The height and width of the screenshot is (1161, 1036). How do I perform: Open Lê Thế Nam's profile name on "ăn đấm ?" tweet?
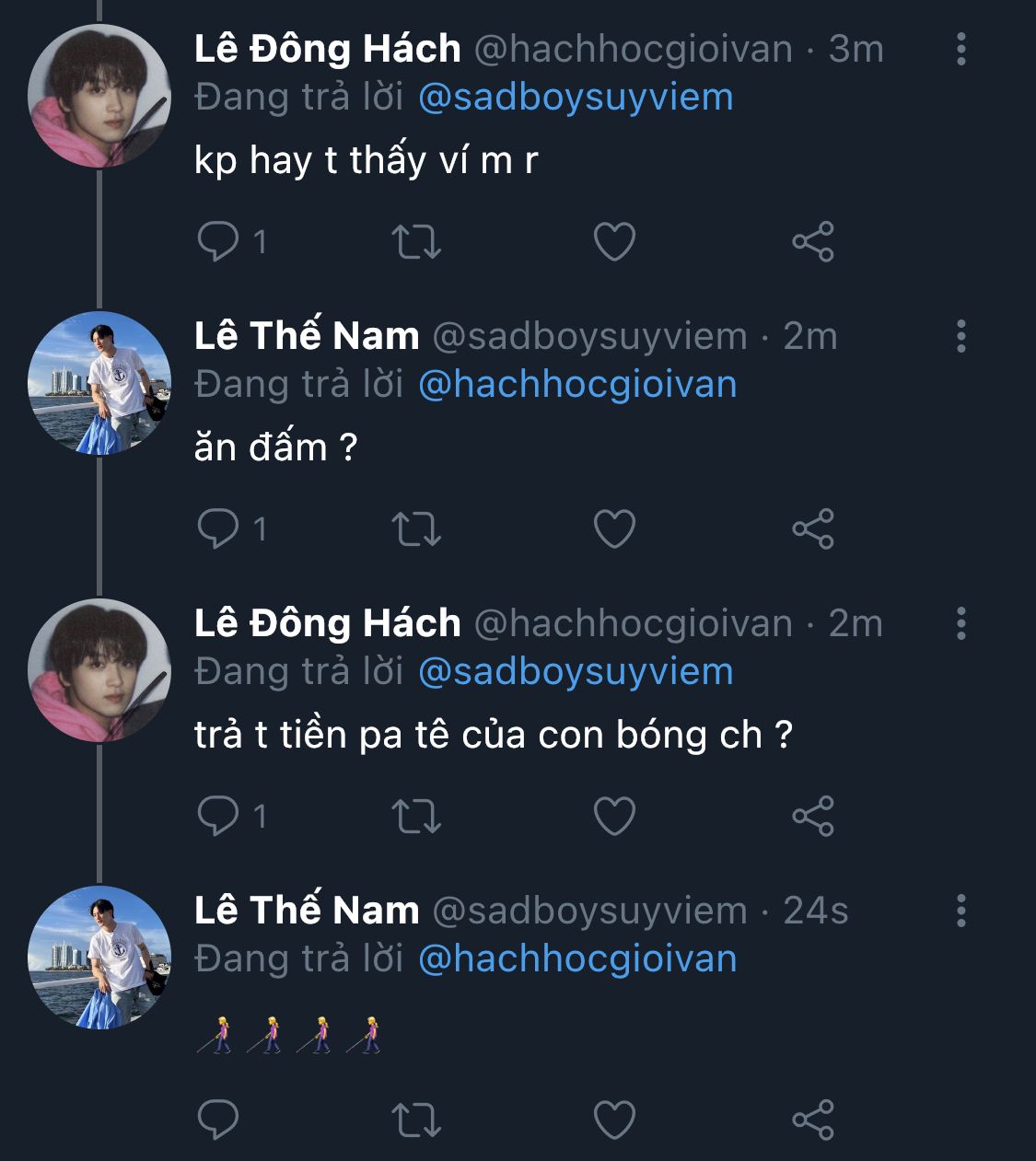coord(307,336)
